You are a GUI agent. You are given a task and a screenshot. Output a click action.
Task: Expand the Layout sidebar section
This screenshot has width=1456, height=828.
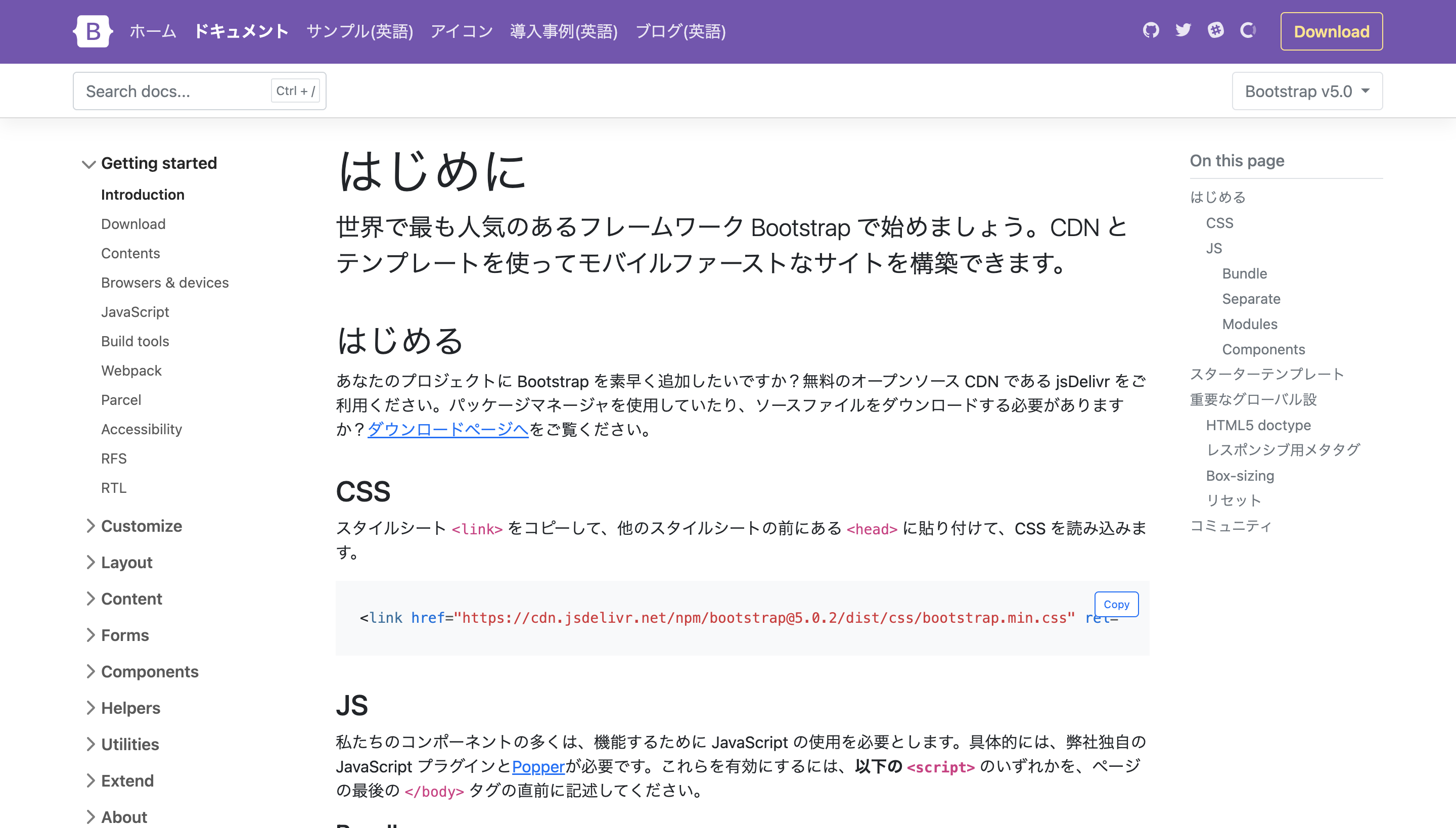pos(119,563)
